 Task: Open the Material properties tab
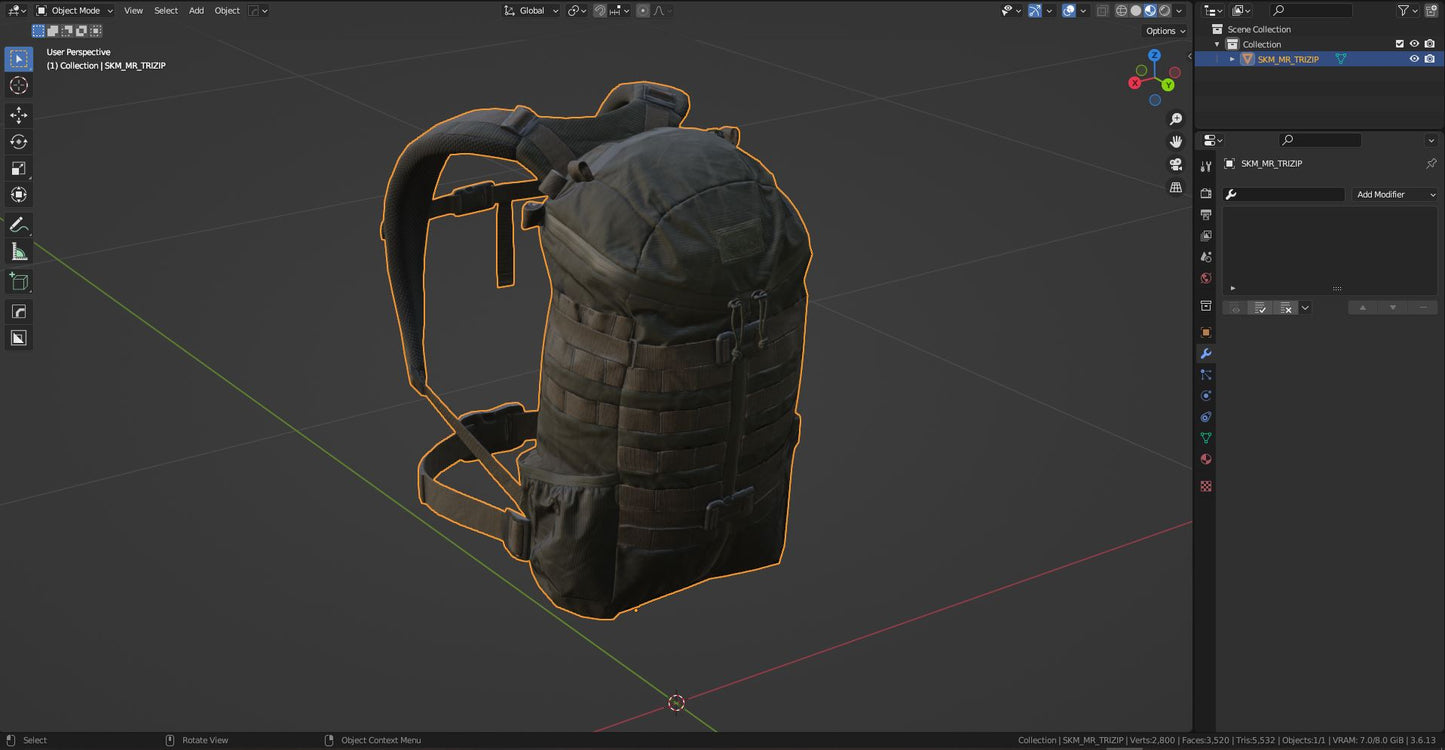(1206, 459)
